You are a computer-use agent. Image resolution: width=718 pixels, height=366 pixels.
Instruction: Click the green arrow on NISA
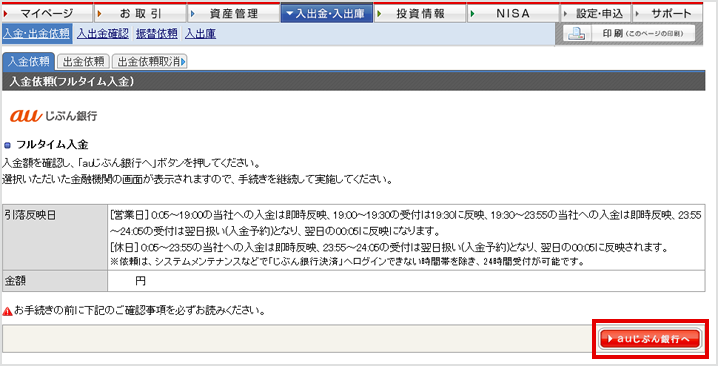tap(473, 14)
